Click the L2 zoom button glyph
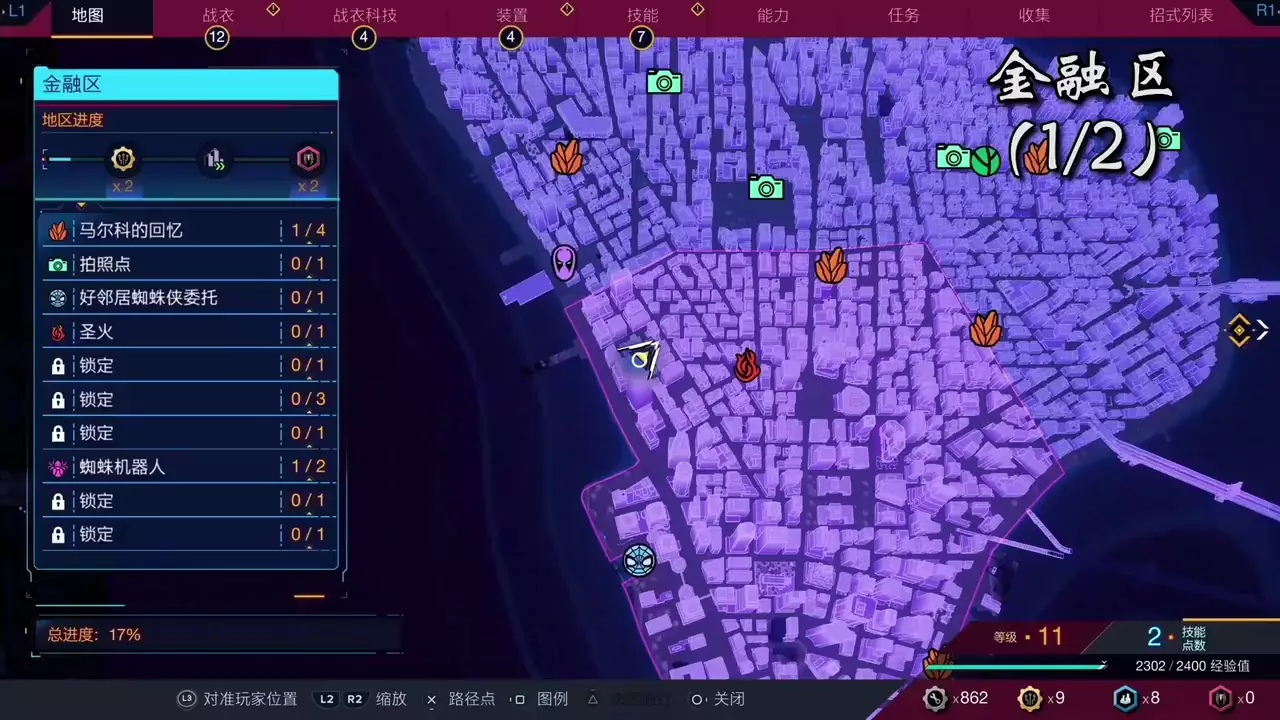Image resolution: width=1280 pixels, height=720 pixels. coord(327,699)
